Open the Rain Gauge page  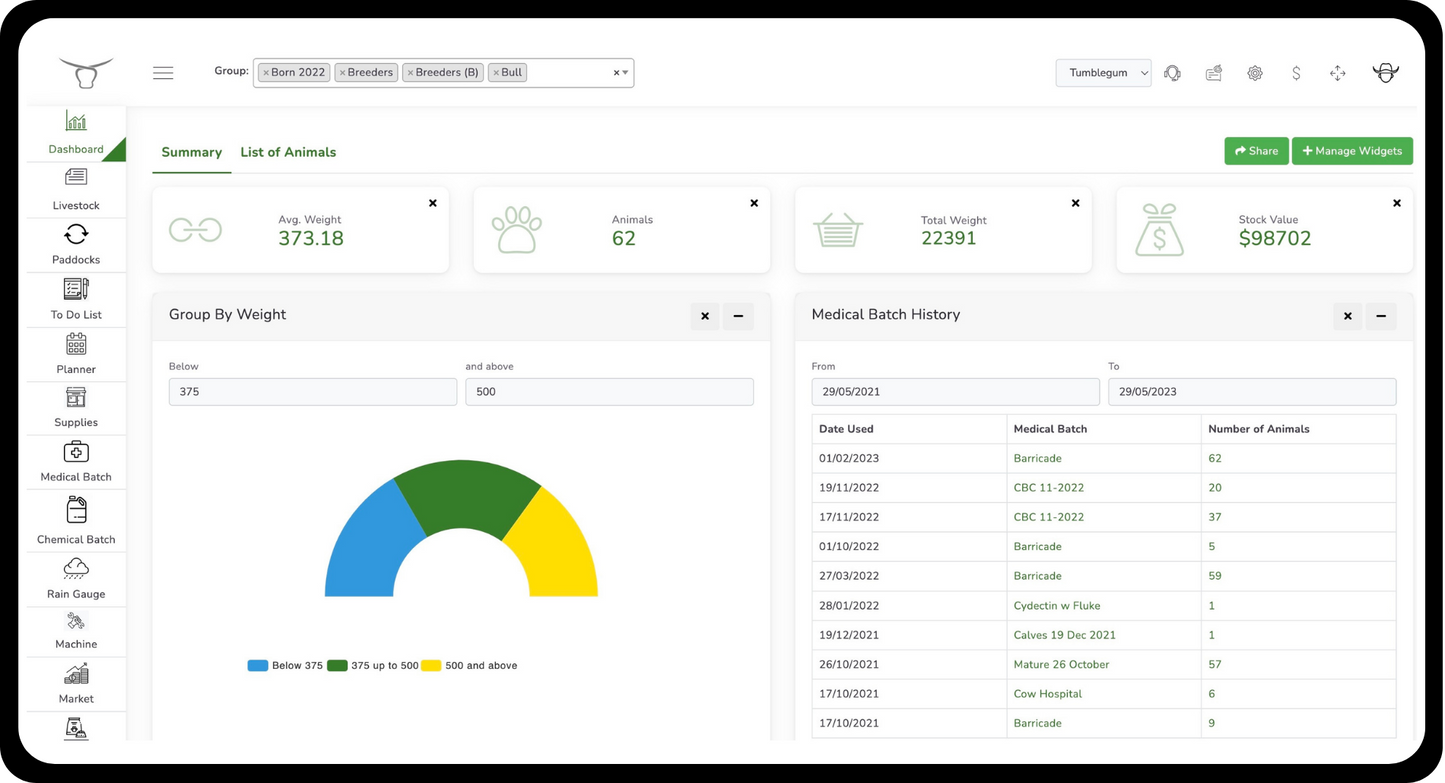coord(76,578)
